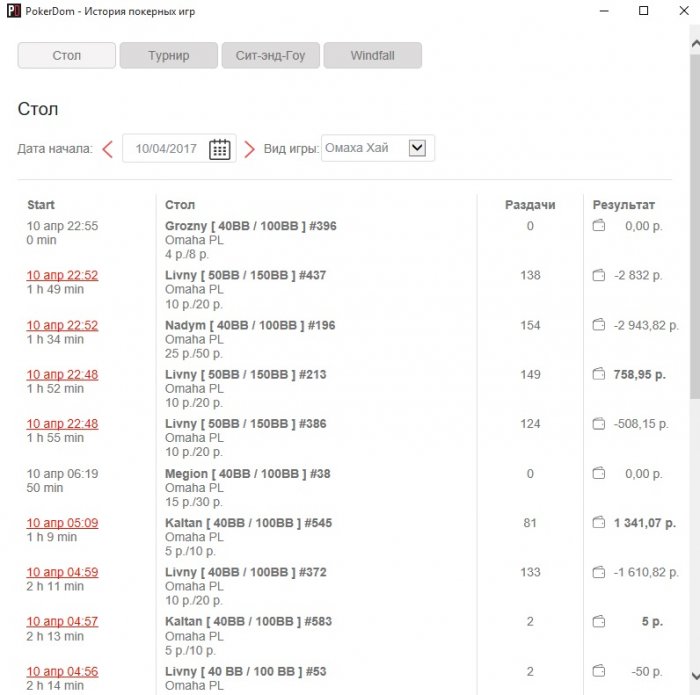
Task: Select table name Livny [ 40BB / 100BB ] #372
Action: pos(246,572)
